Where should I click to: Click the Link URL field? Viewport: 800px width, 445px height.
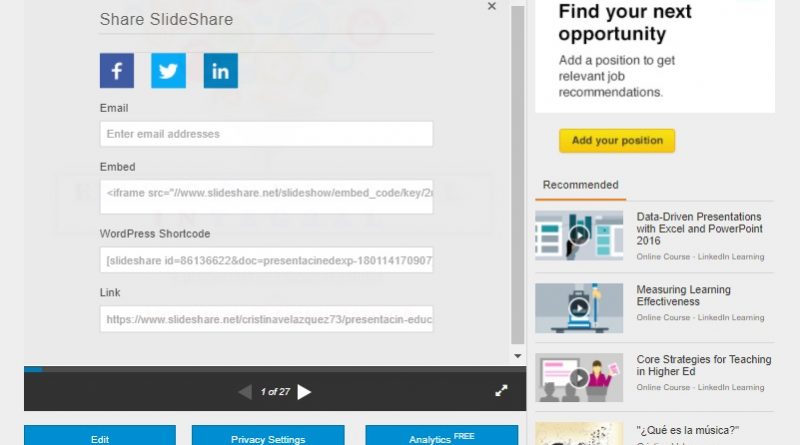pos(266,319)
